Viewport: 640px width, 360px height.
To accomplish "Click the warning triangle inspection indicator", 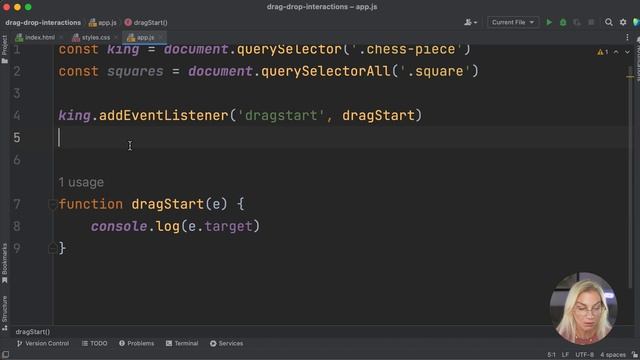I will coord(602,52).
